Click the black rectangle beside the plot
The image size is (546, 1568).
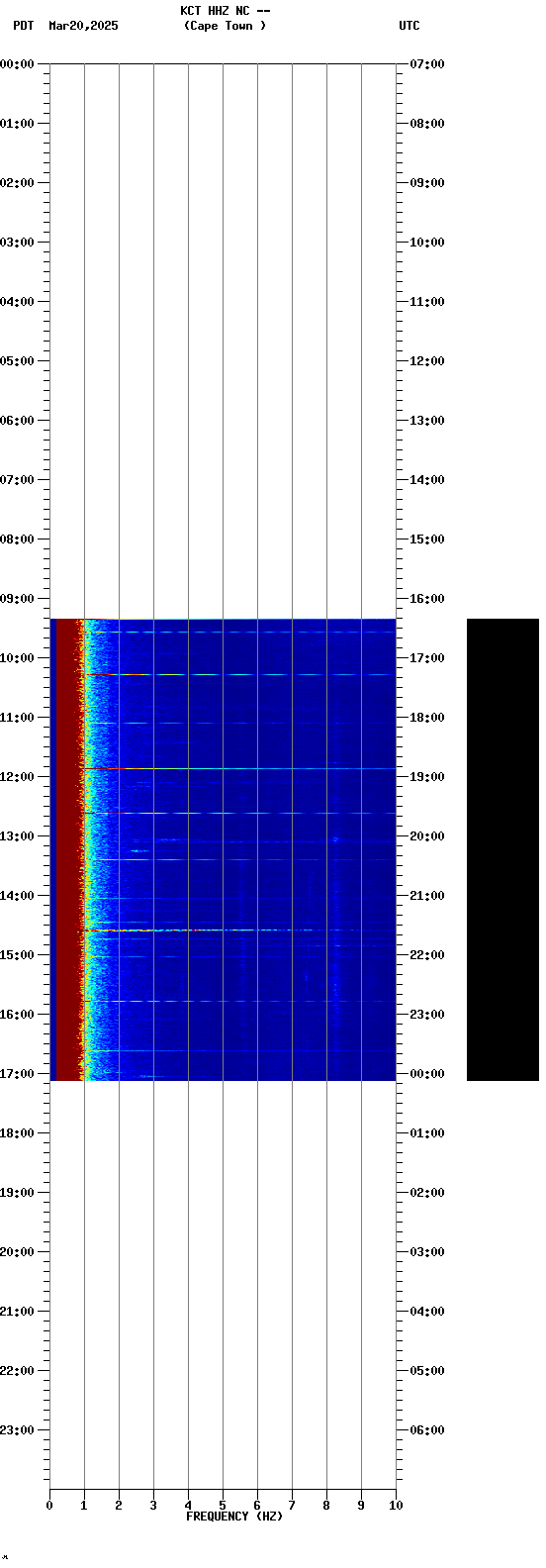pyautogui.click(x=502, y=849)
